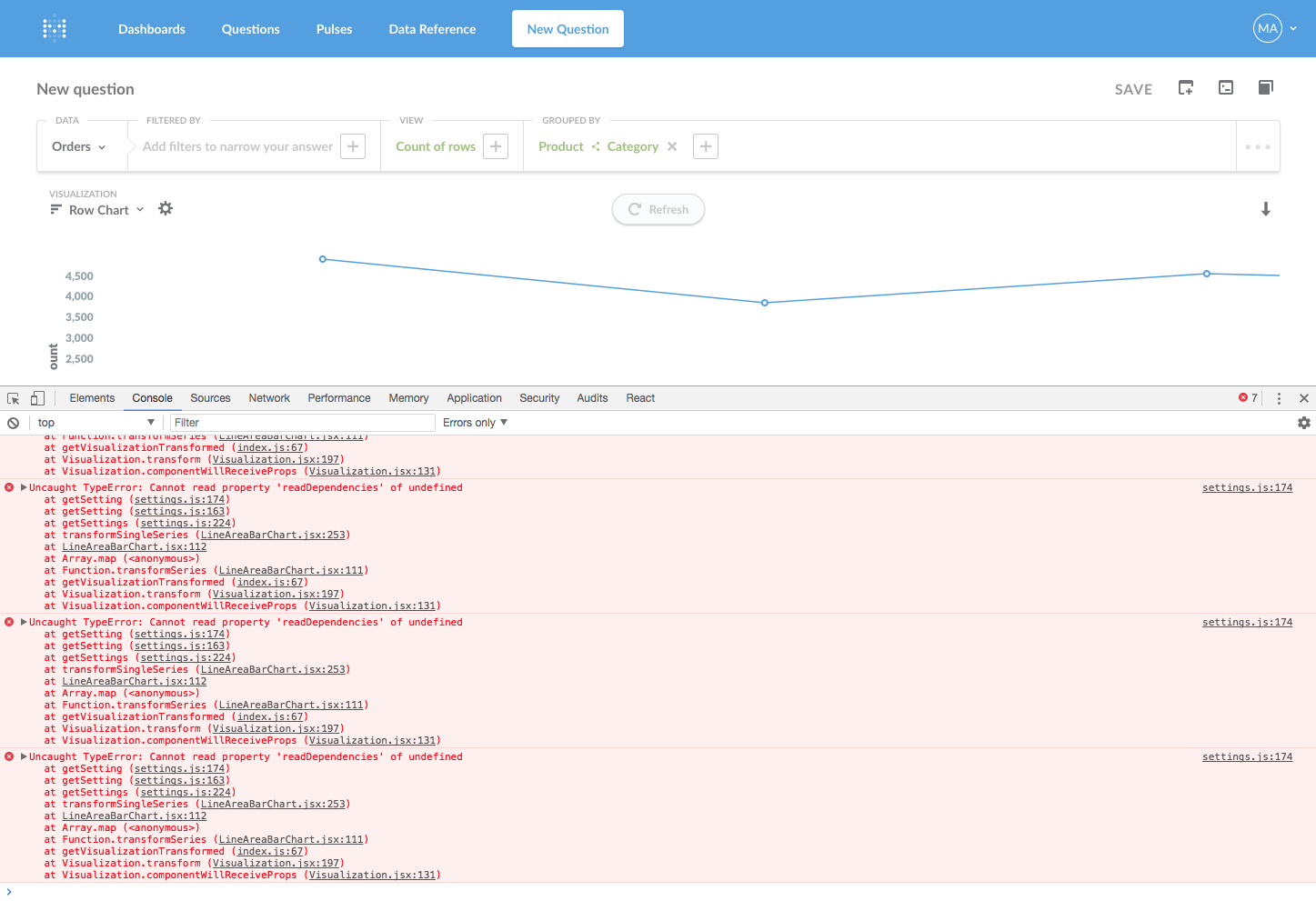Go to Dashboards
This screenshot has height=901, width=1316.
click(x=152, y=29)
